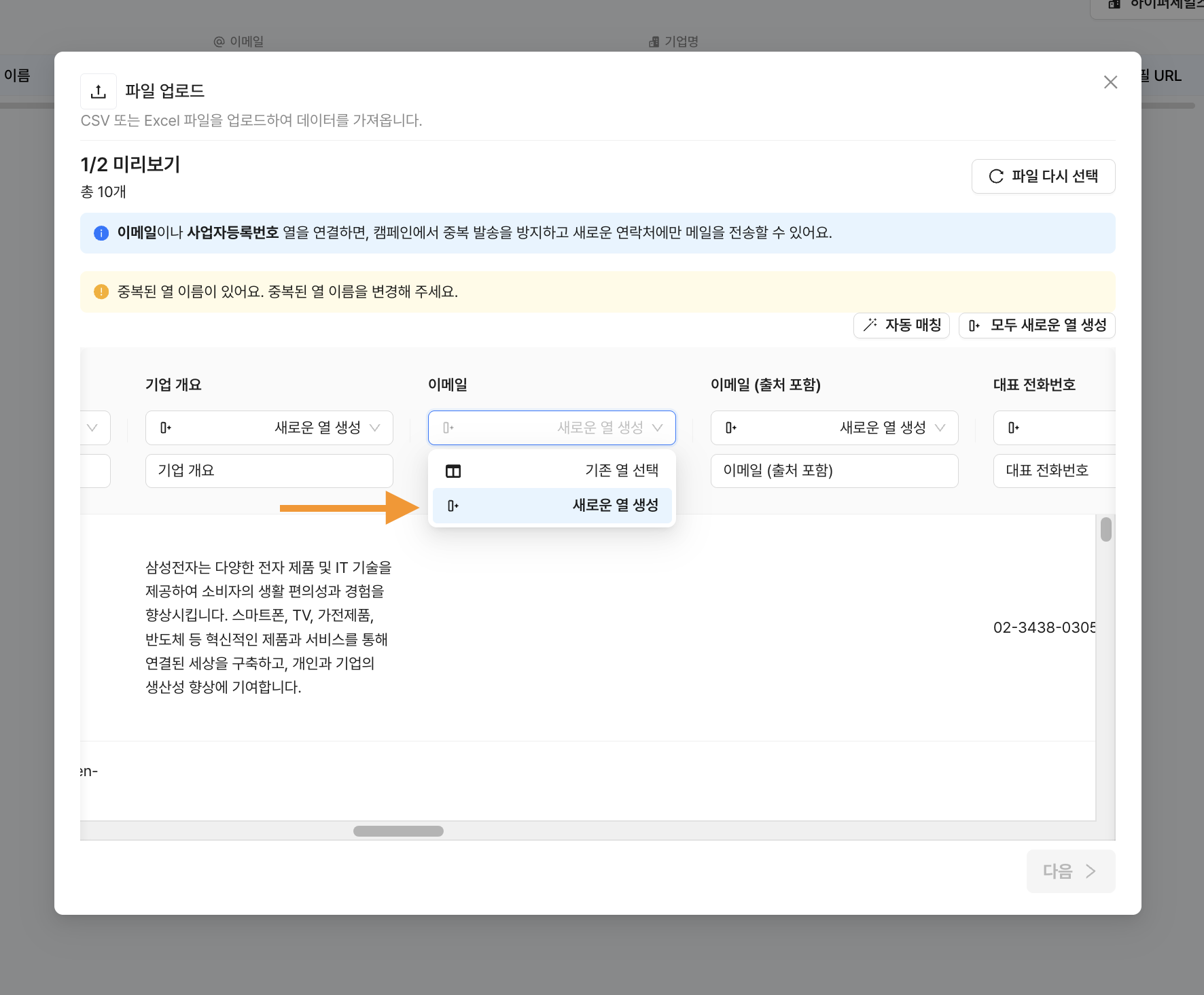Click the blue info icon in the notice
This screenshot has height=995, width=1204.
101,233
